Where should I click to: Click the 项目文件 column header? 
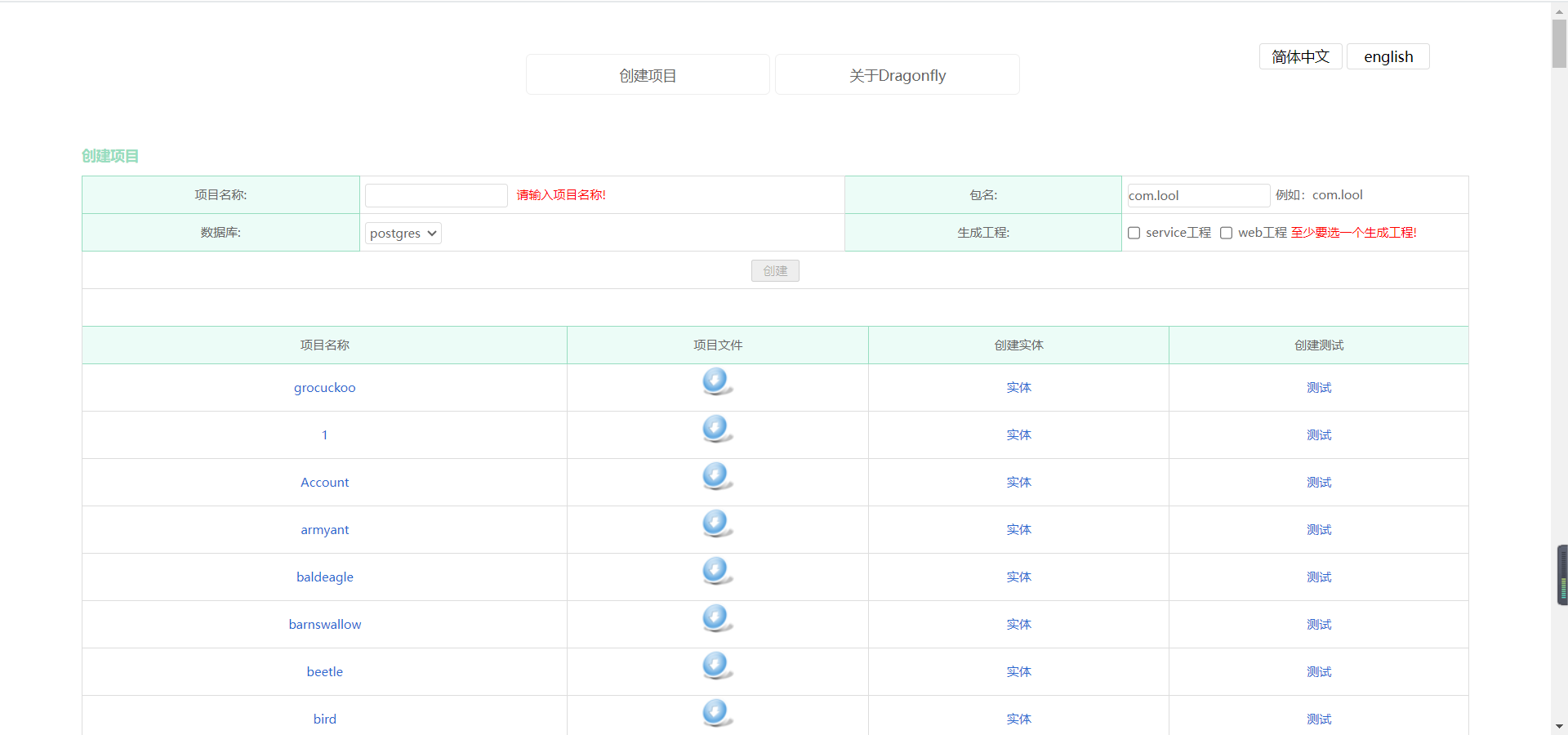click(x=718, y=345)
